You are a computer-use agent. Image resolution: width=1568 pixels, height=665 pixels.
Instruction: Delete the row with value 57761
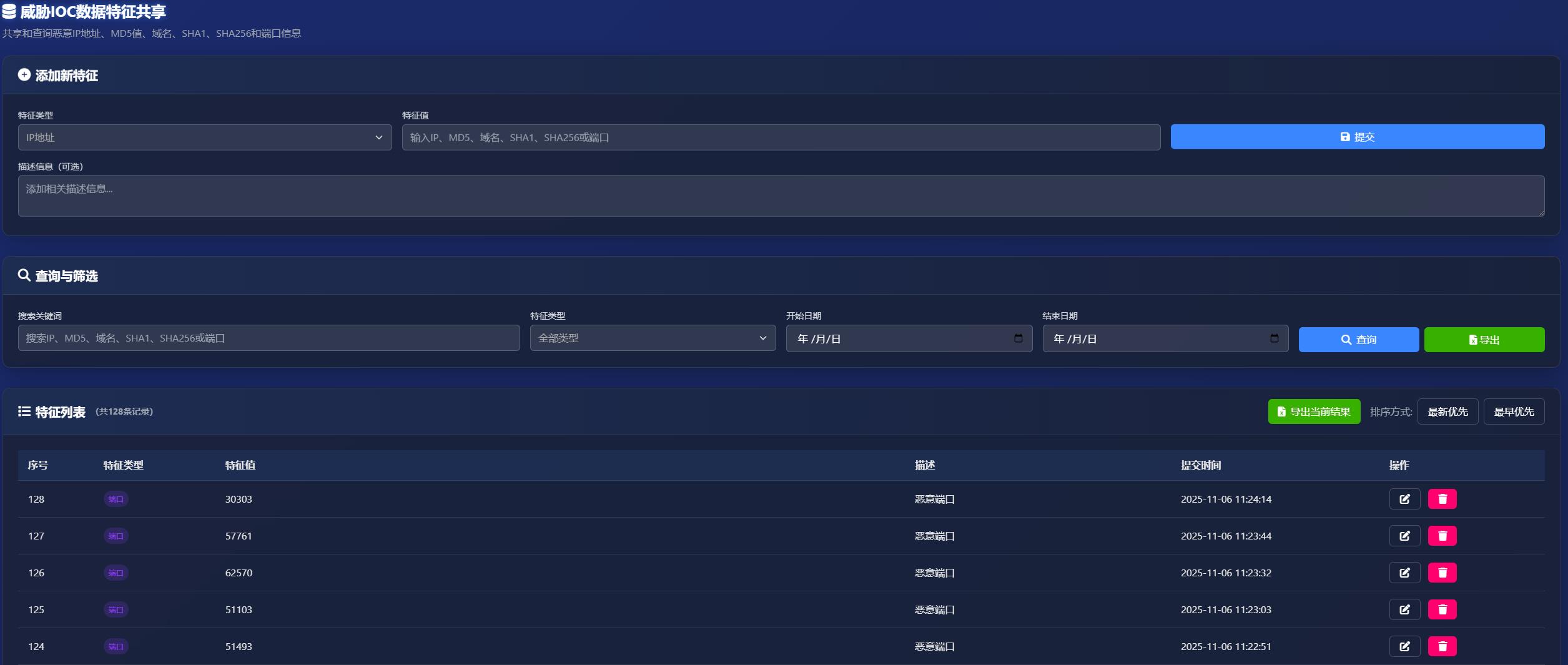(1442, 536)
